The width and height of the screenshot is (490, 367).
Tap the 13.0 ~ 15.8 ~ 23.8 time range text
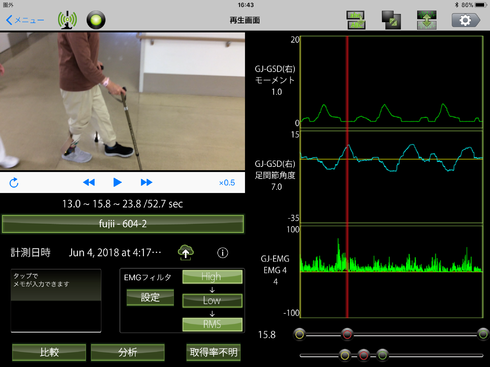pos(123,204)
